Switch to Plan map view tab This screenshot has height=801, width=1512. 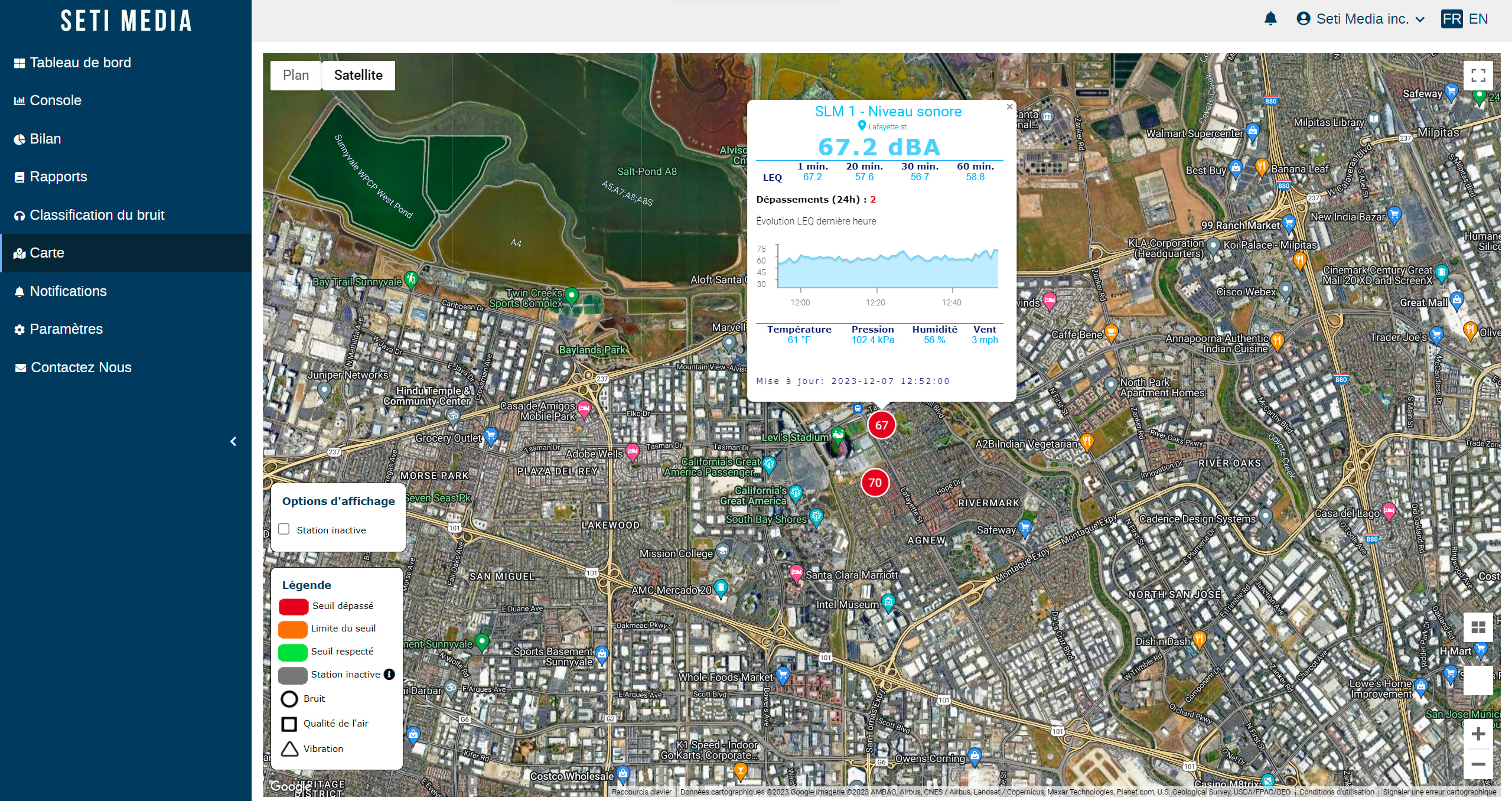(x=296, y=76)
